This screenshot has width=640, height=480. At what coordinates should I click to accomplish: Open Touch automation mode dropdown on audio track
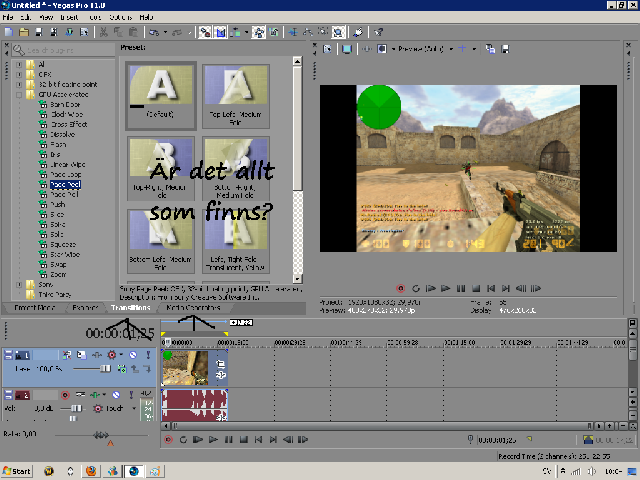click(133, 408)
